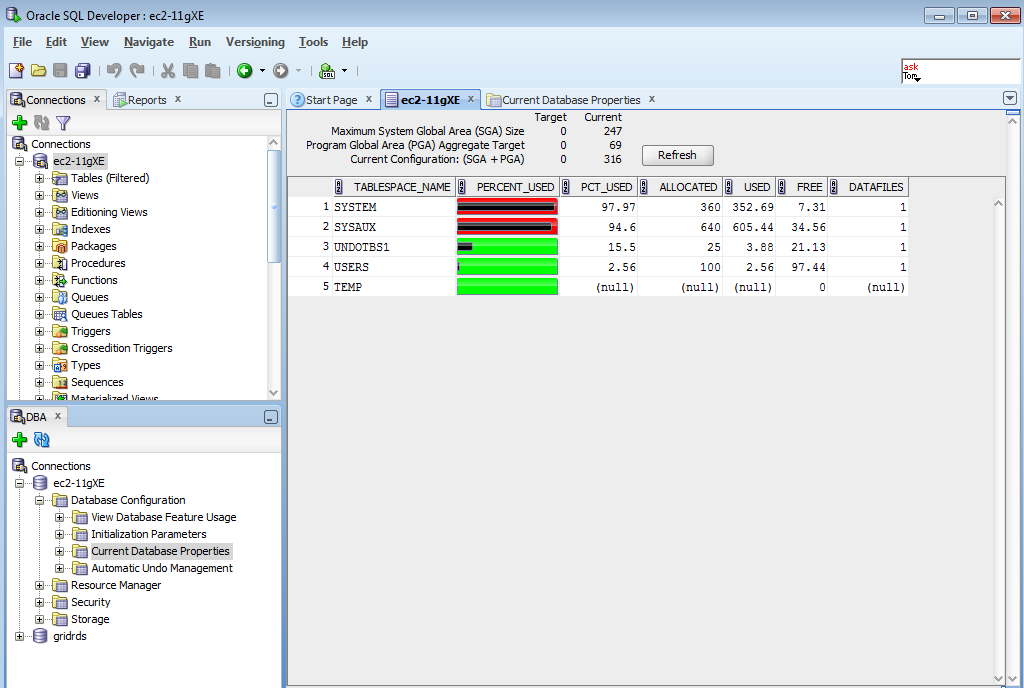This screenshot has width=1024, height=688.
Task: Click the Copy toolbar icon
Action: 191,70
